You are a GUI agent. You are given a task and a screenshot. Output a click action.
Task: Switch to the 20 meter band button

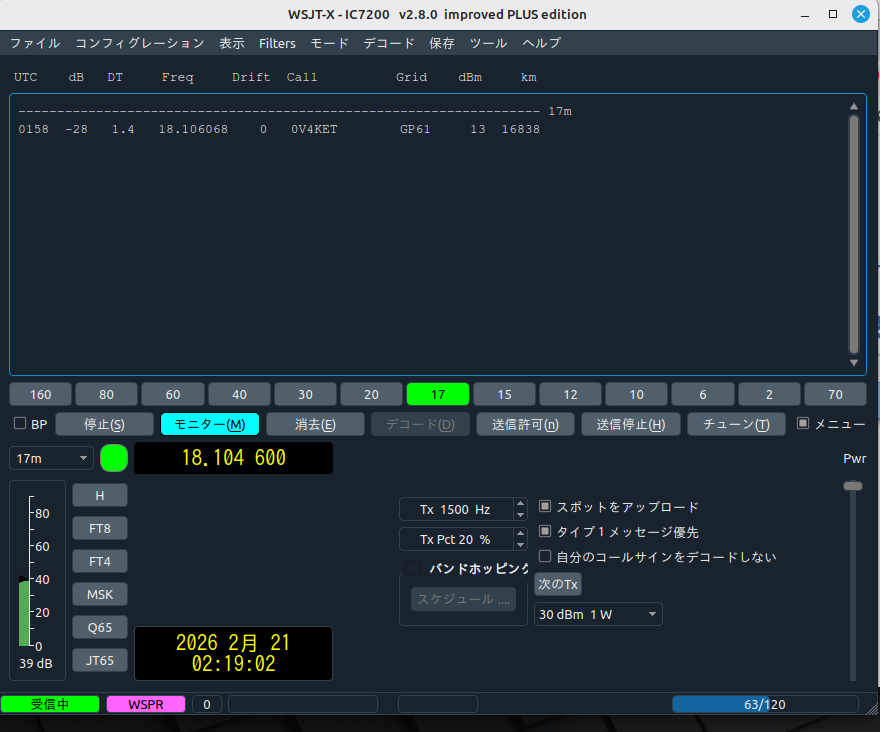[371, 394]
